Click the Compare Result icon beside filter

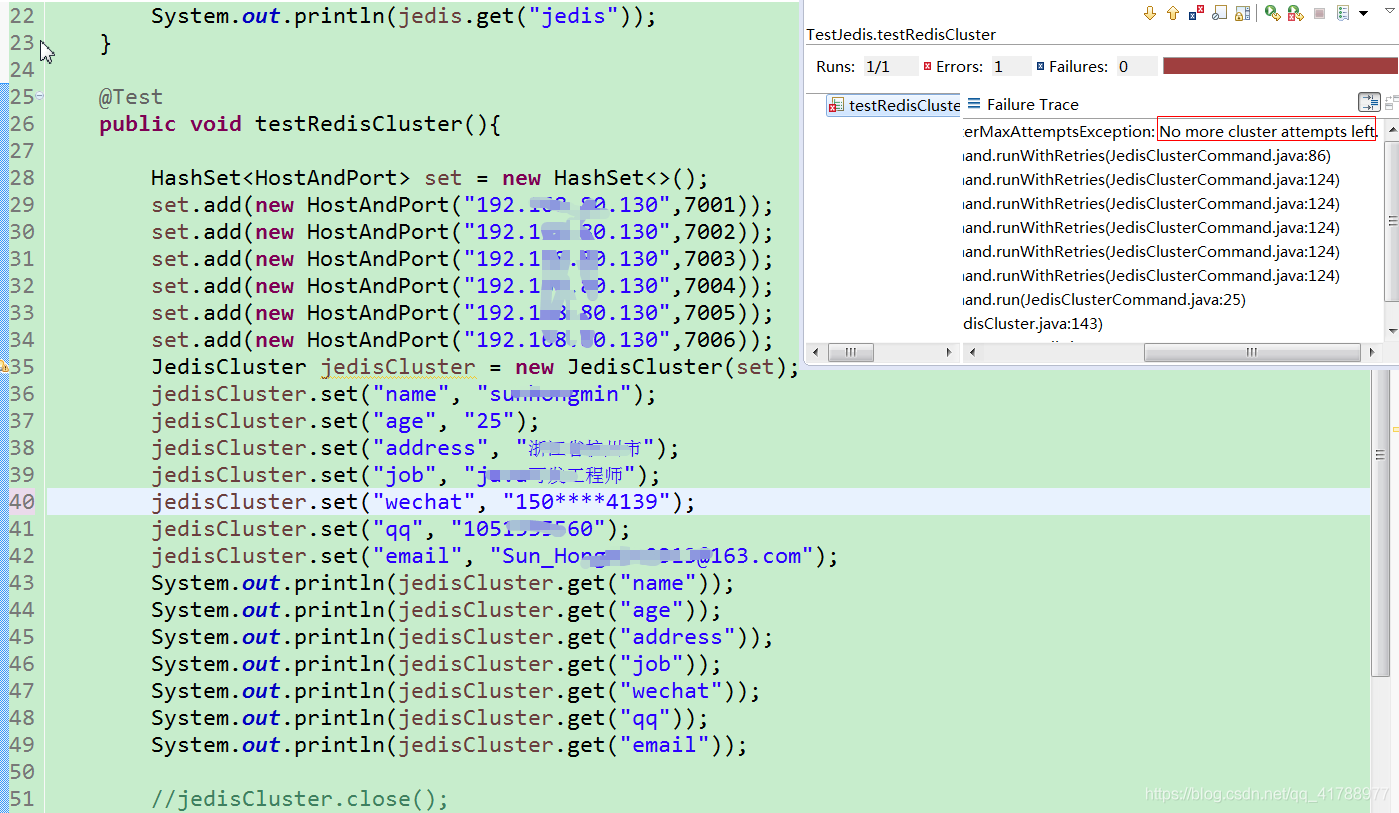[1392, 103]
